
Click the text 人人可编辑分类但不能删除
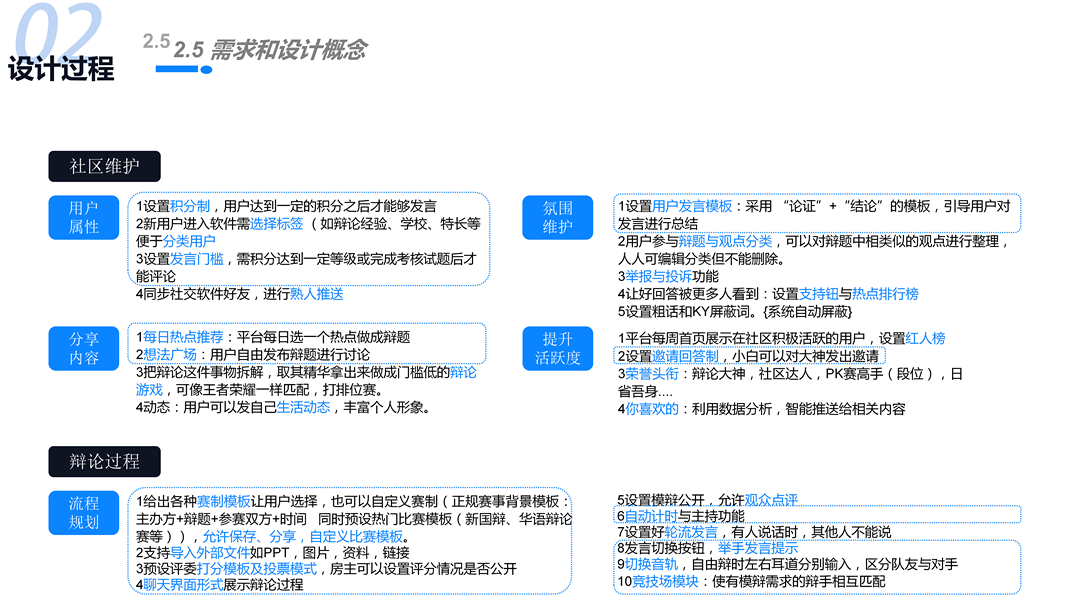tap(701, 259)
